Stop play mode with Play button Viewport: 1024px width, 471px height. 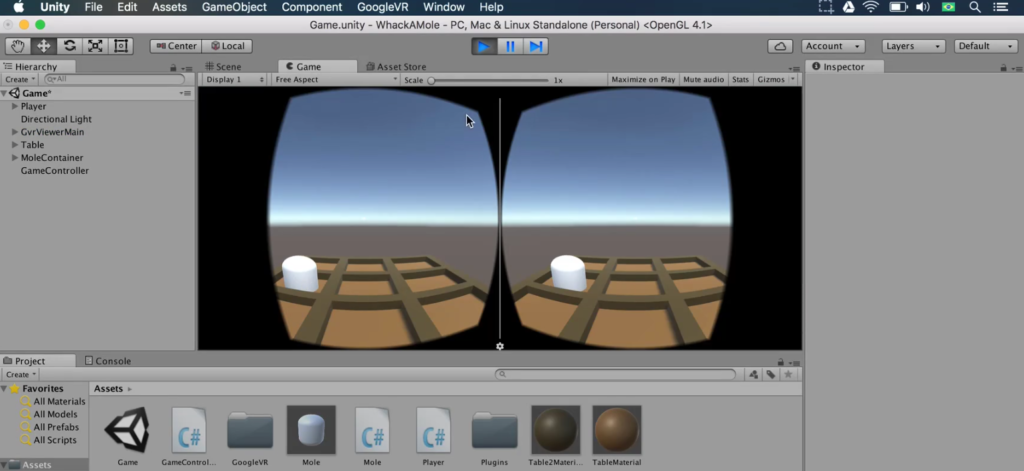[x=484, y=46]
